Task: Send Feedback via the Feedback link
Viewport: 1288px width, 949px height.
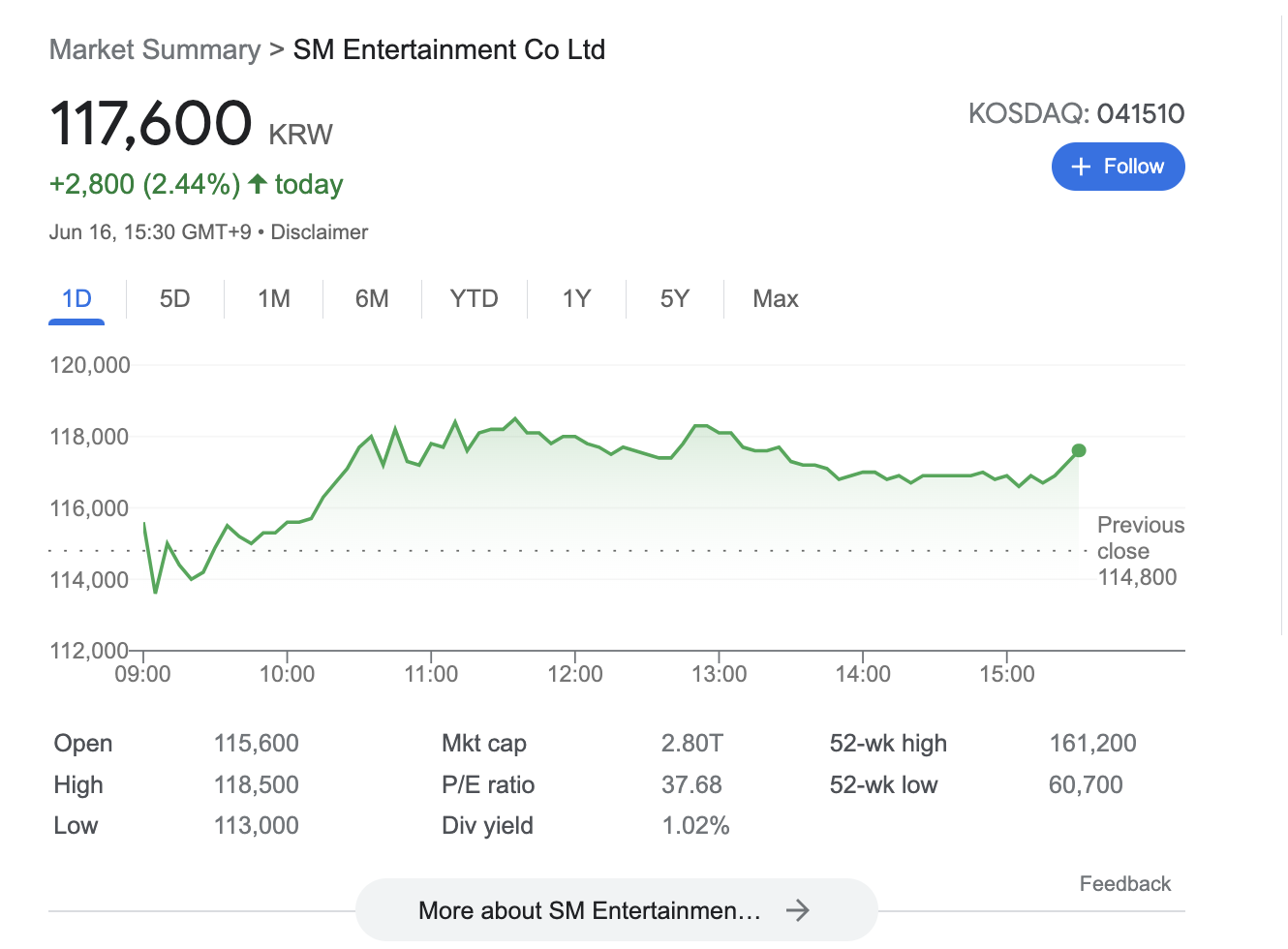Action: 1125,883
